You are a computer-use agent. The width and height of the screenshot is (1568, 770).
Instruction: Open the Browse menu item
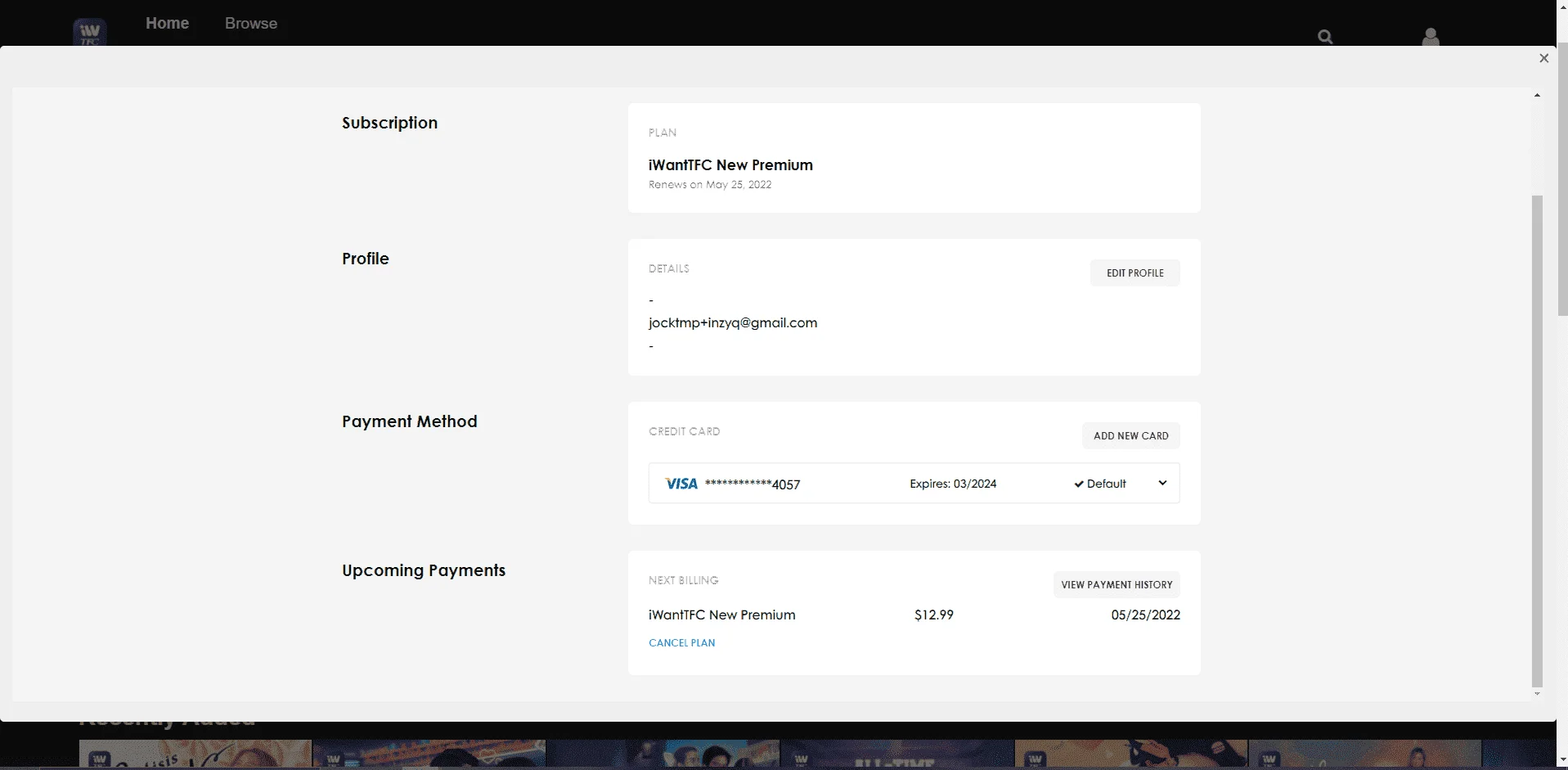tap(251, 24)
